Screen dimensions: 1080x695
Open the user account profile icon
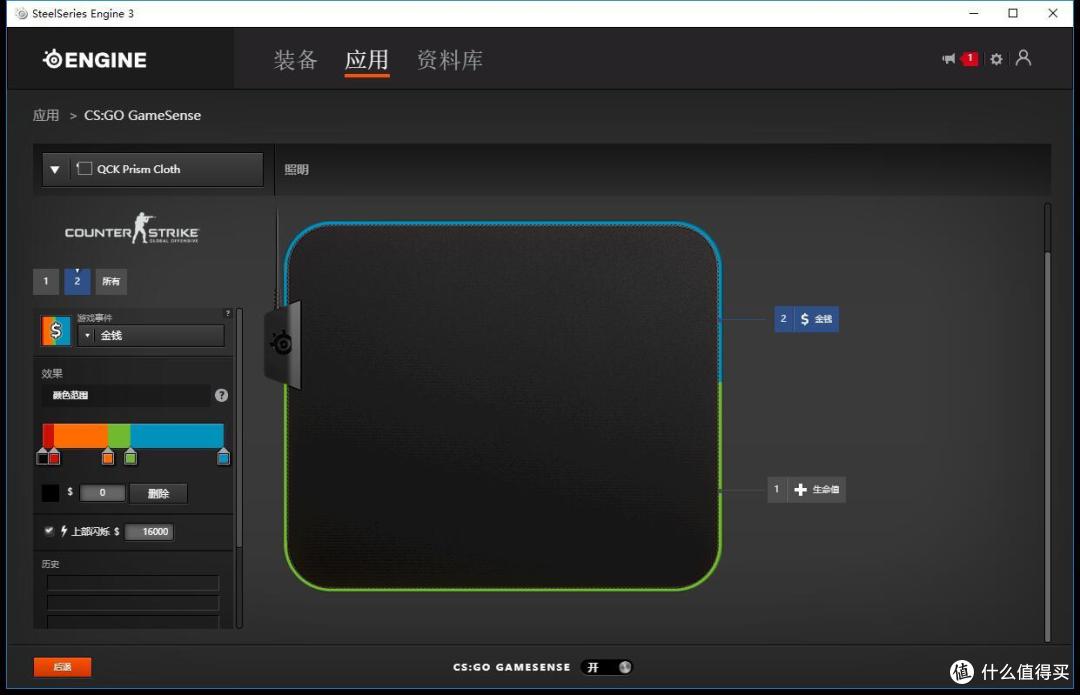(x=1024, y=58)
